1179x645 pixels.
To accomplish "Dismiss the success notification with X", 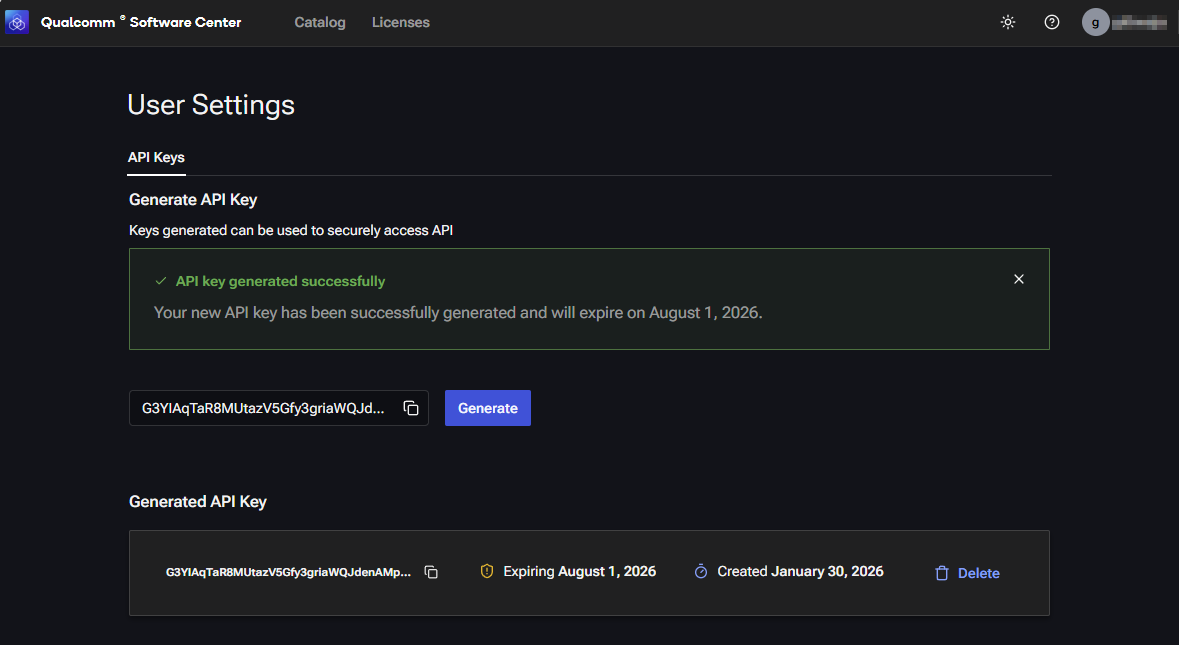I will click(1019, 279).
